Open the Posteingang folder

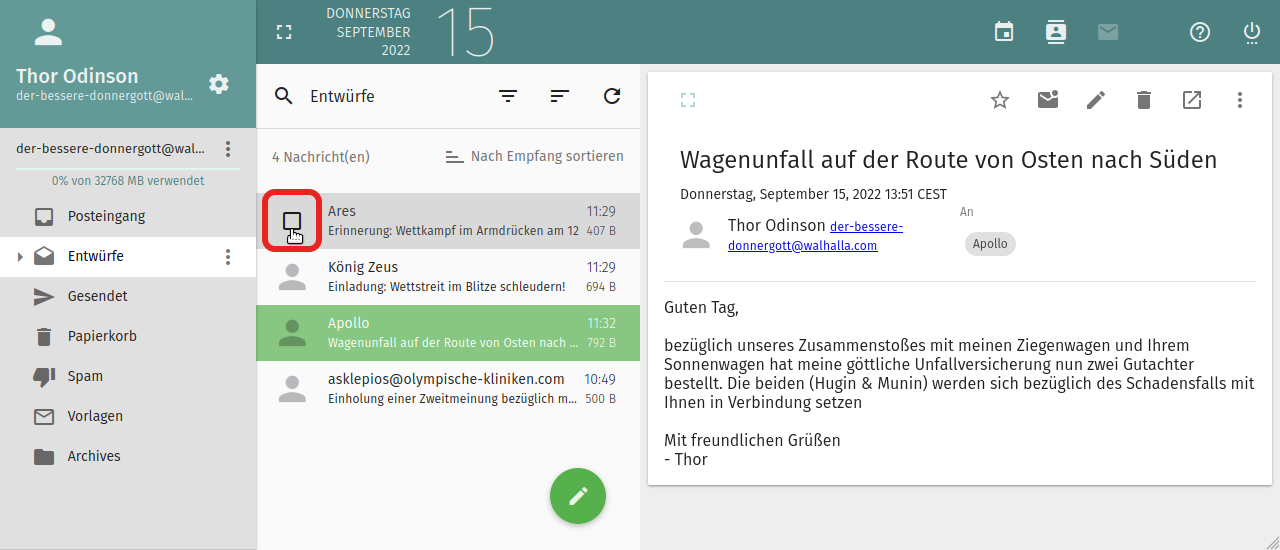[x=106, y=216]
